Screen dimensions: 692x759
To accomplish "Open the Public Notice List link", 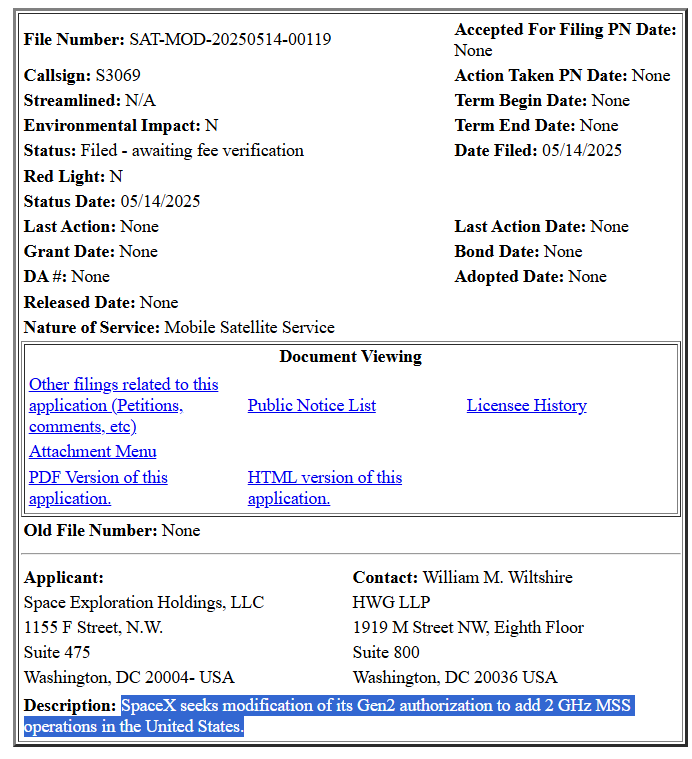I will pos(312,405).
